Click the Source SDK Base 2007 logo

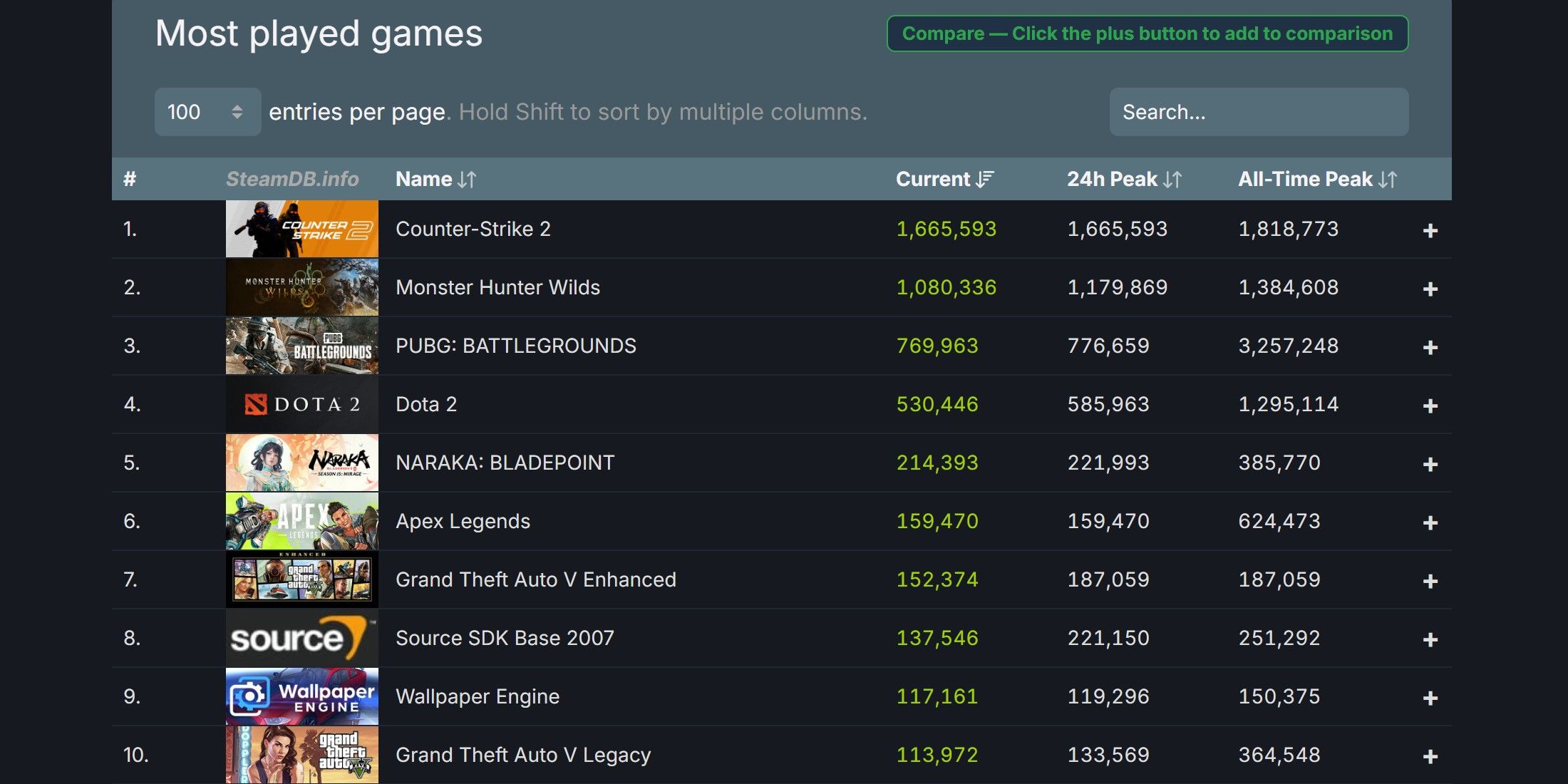[x=301, y=637]
